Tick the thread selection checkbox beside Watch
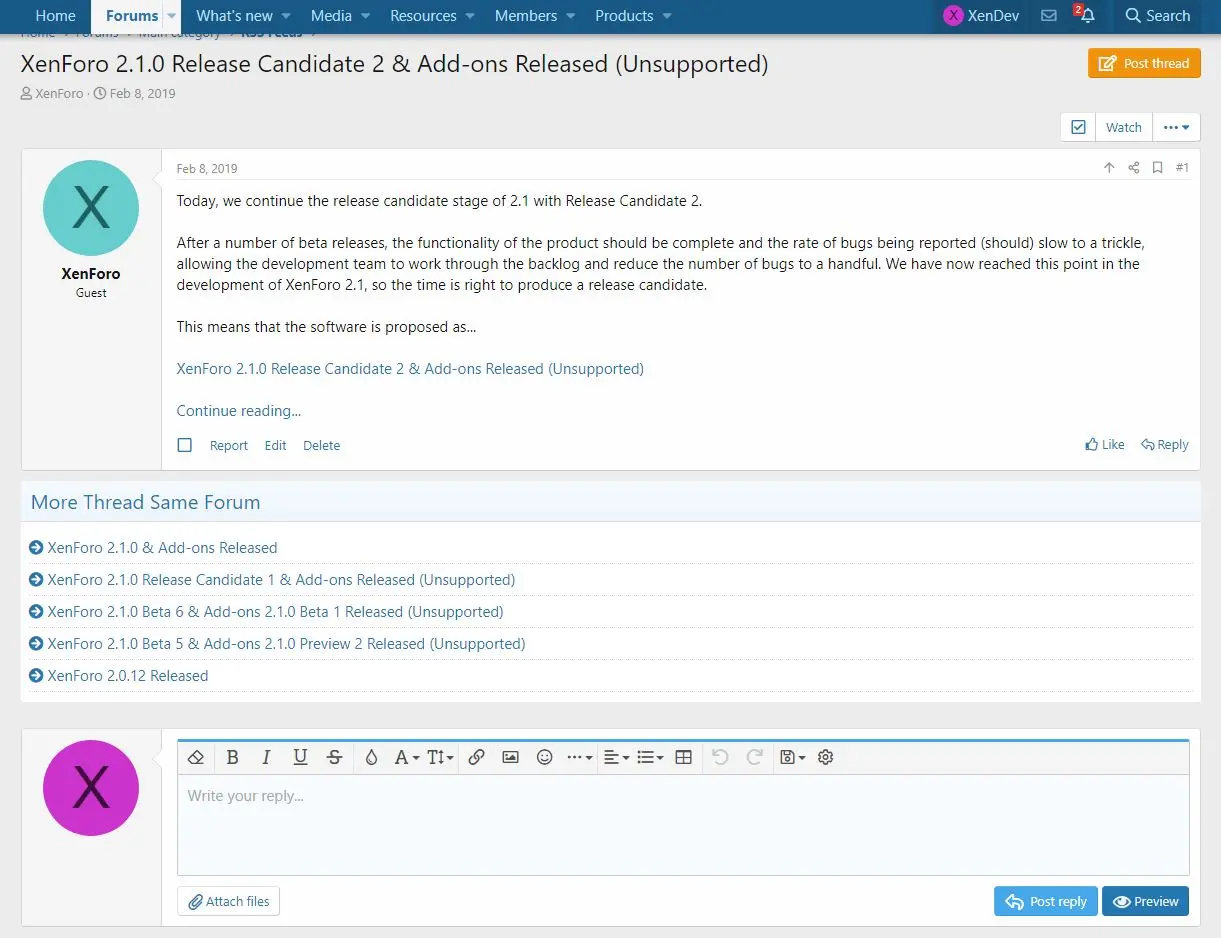This screenshot has height=938, width=1221. [1078, 127]
